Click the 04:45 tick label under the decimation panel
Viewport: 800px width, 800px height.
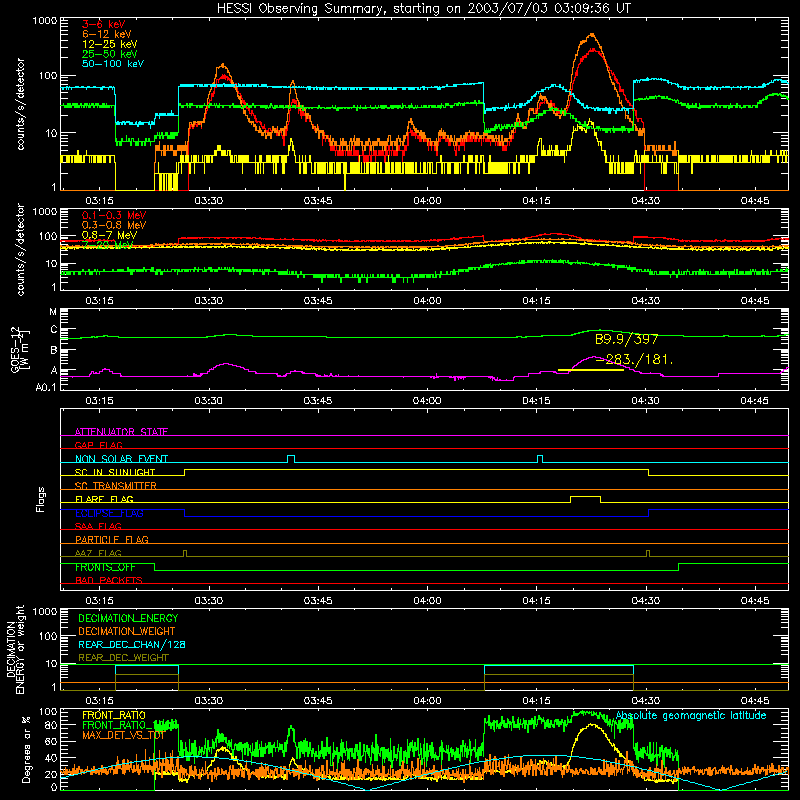(755, 700)
